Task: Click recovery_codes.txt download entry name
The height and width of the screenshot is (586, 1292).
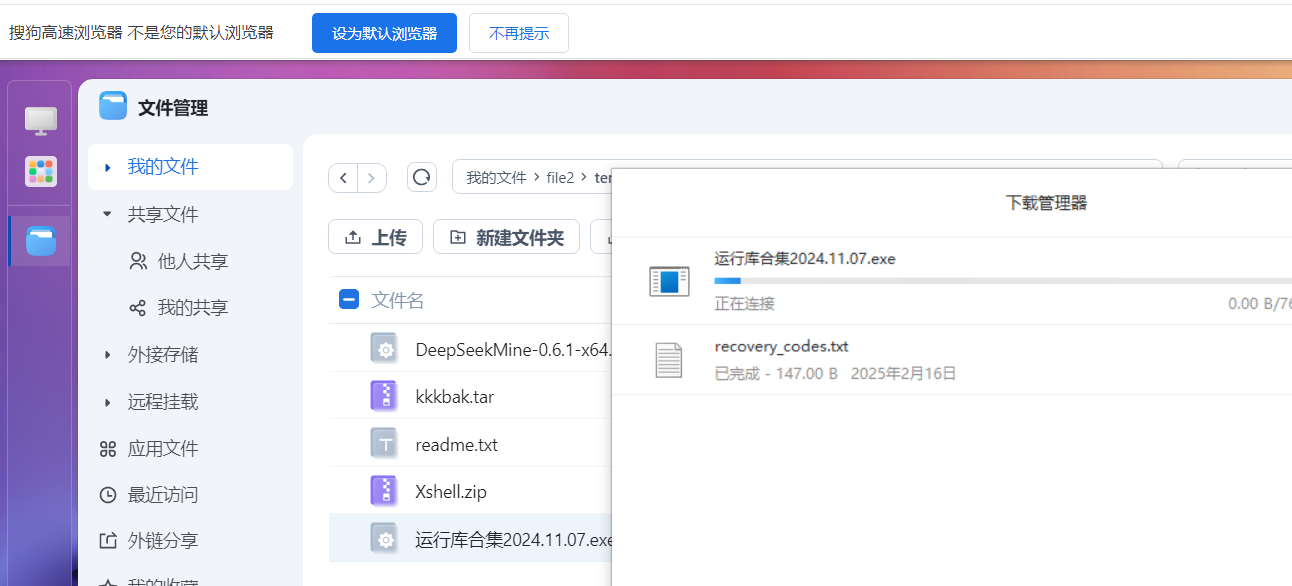Action: [782, 346]
